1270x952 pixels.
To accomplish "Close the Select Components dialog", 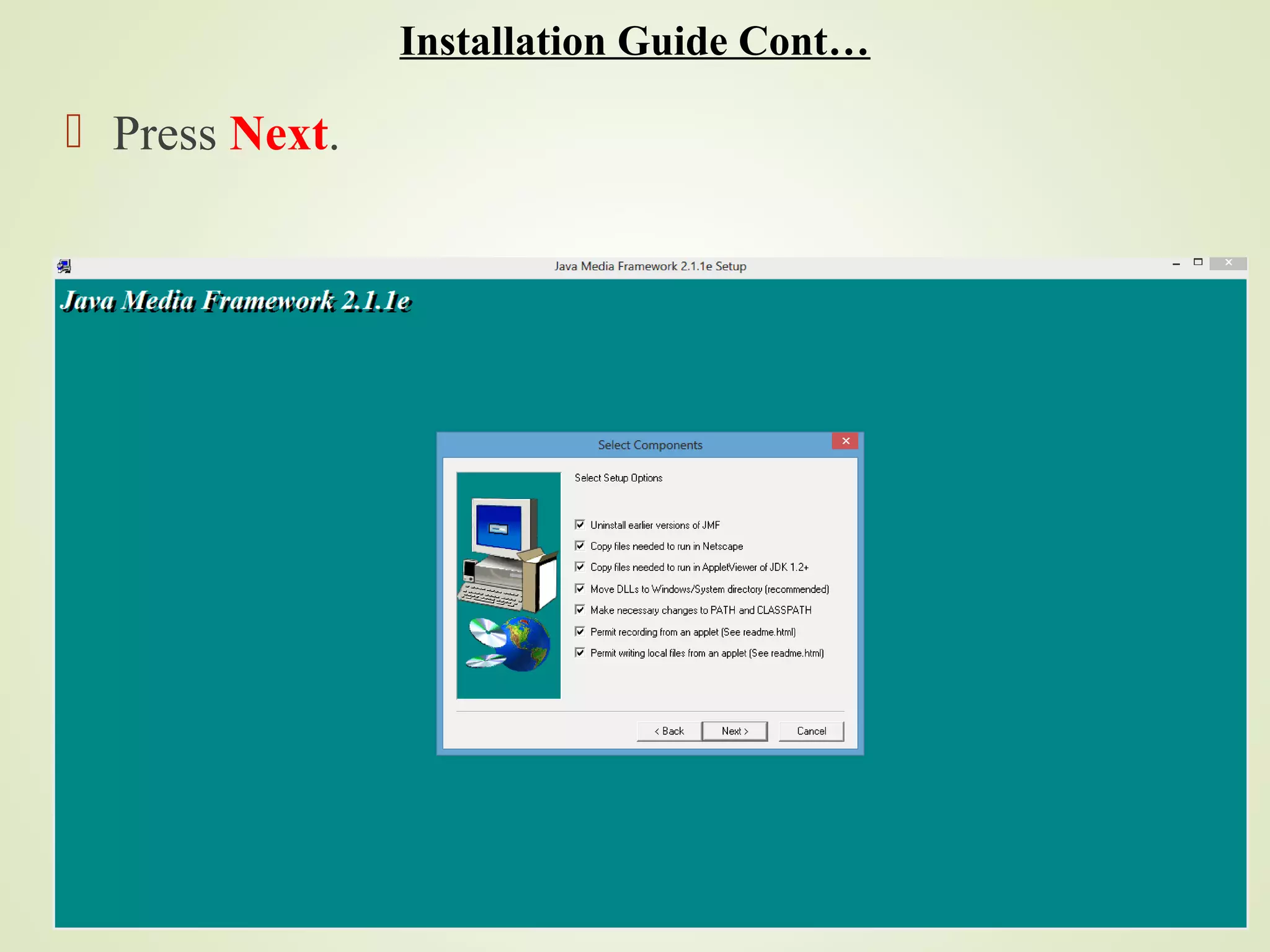I will click(x=845, y=441).
